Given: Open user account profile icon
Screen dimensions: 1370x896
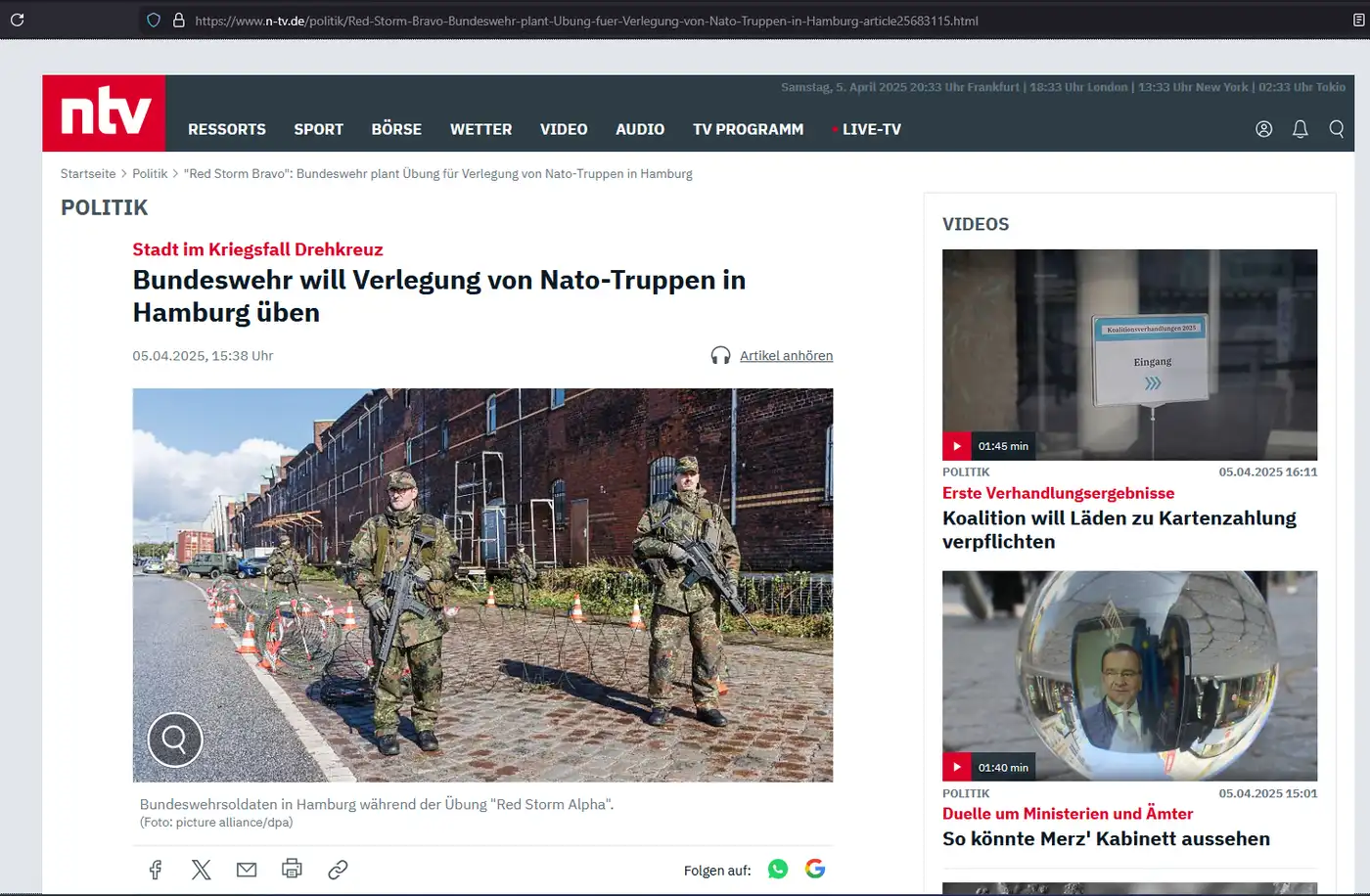Looking at the screenshot, I should (x=1263, y=129).
